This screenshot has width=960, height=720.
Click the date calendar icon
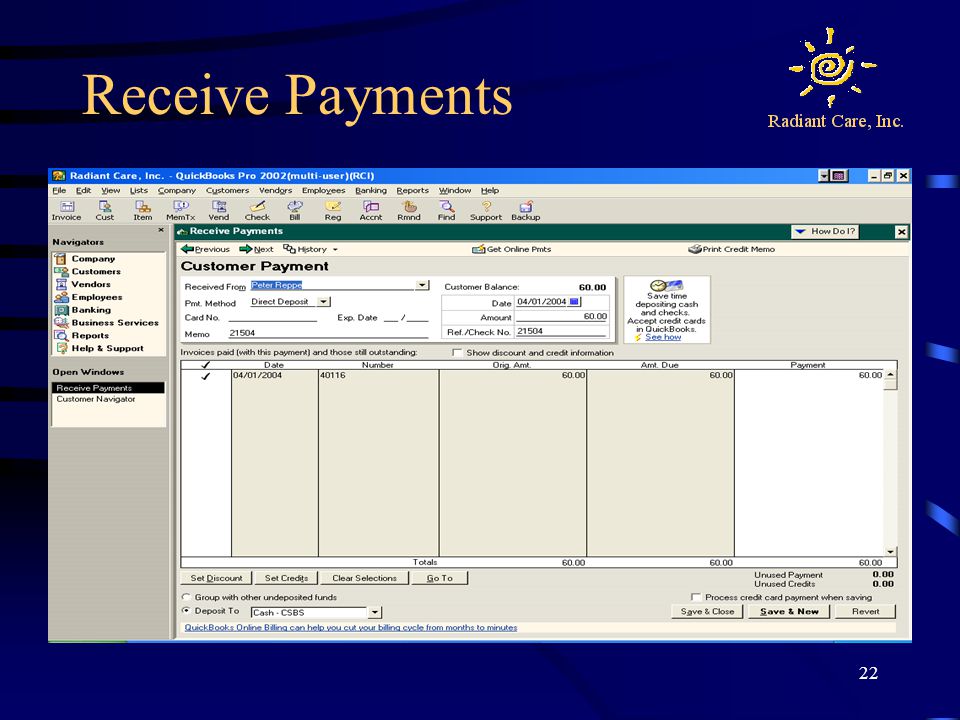pos(574,301)
